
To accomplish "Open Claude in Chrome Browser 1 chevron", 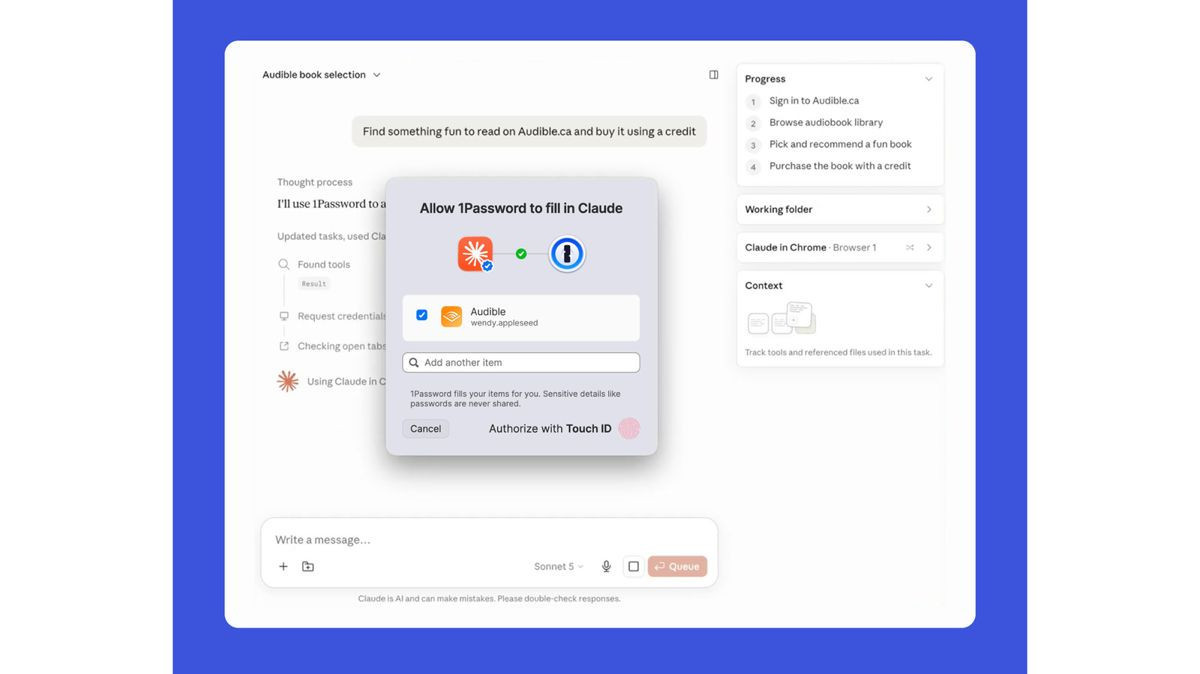I will [929, 247].
